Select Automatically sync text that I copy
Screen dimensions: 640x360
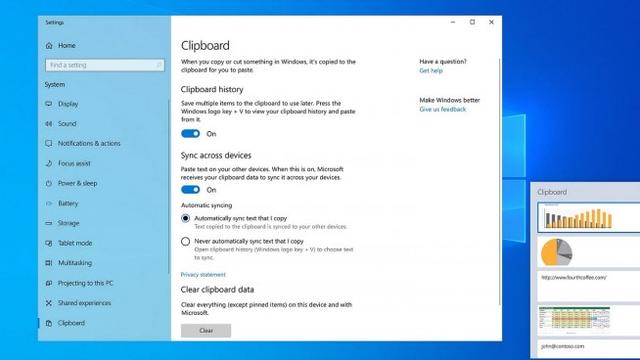(x=185, y=218)
